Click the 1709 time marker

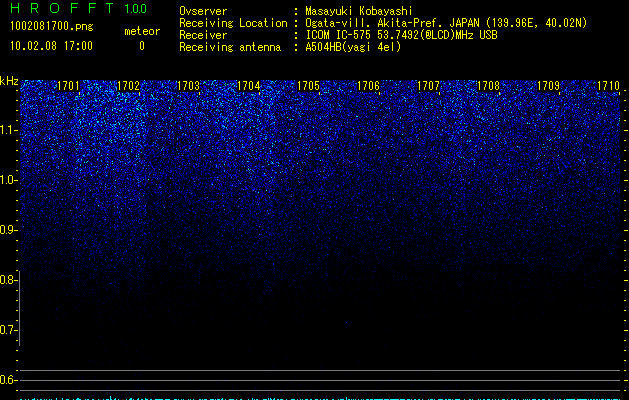tap(548, 86)
